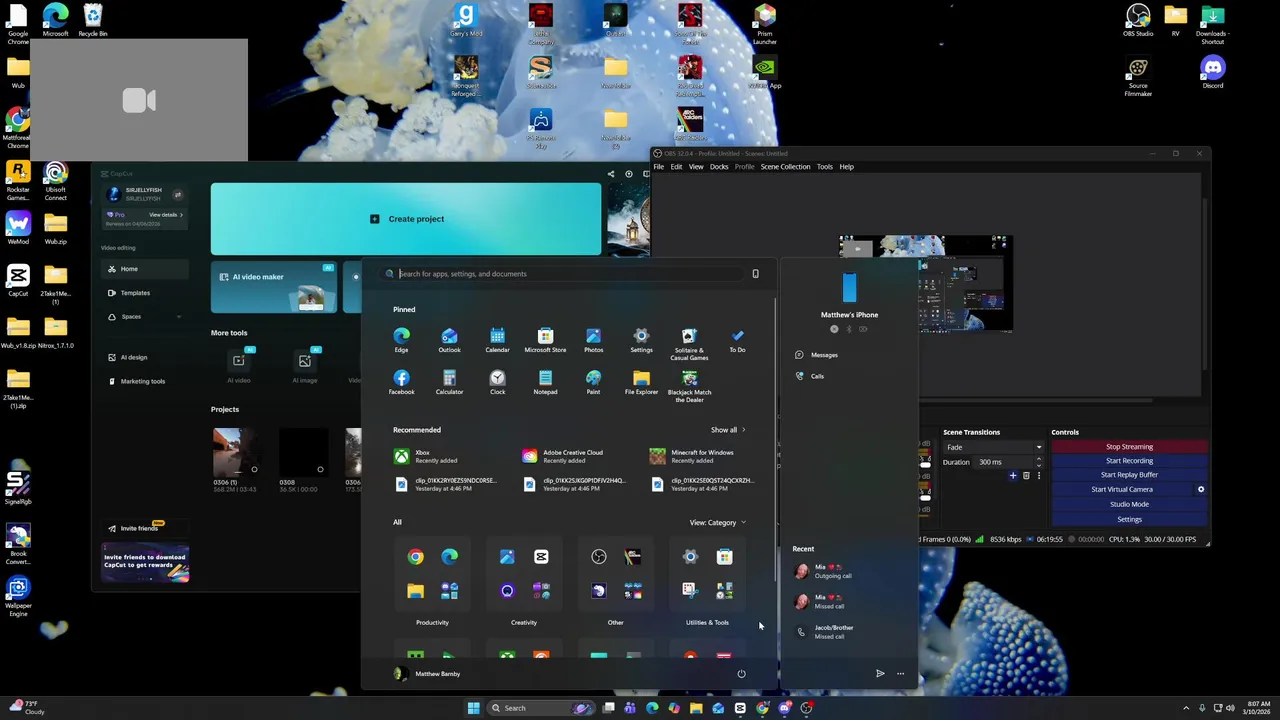The width and height of the screenshot is (1280, 720).
Task: Click Duration stepper in OBS transitions
Action: [1038, 462]
